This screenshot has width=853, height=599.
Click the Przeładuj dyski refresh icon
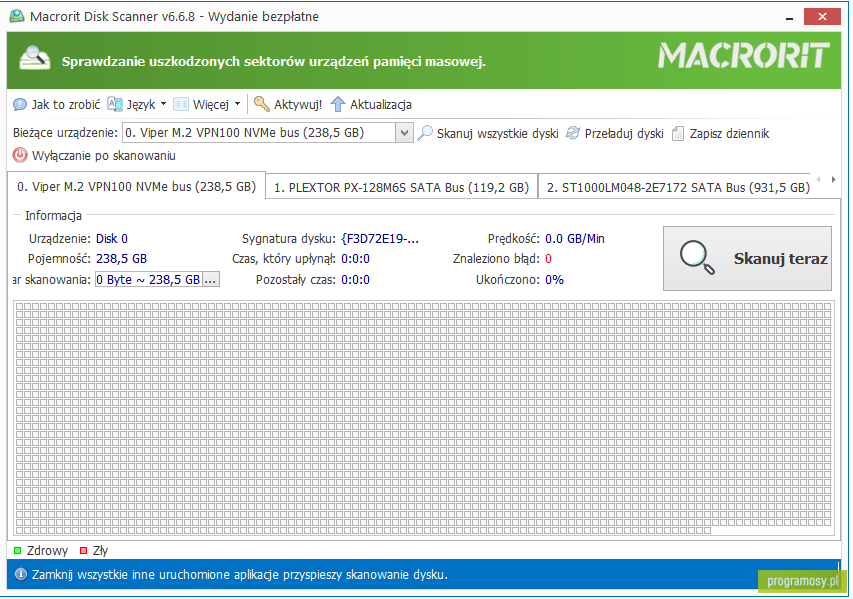tap(573, 133)
